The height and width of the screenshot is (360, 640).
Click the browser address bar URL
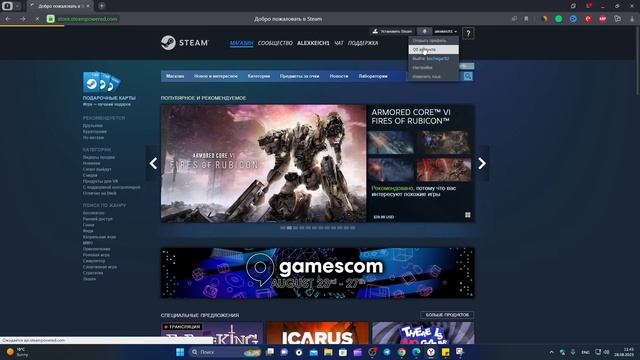point(87,19)
